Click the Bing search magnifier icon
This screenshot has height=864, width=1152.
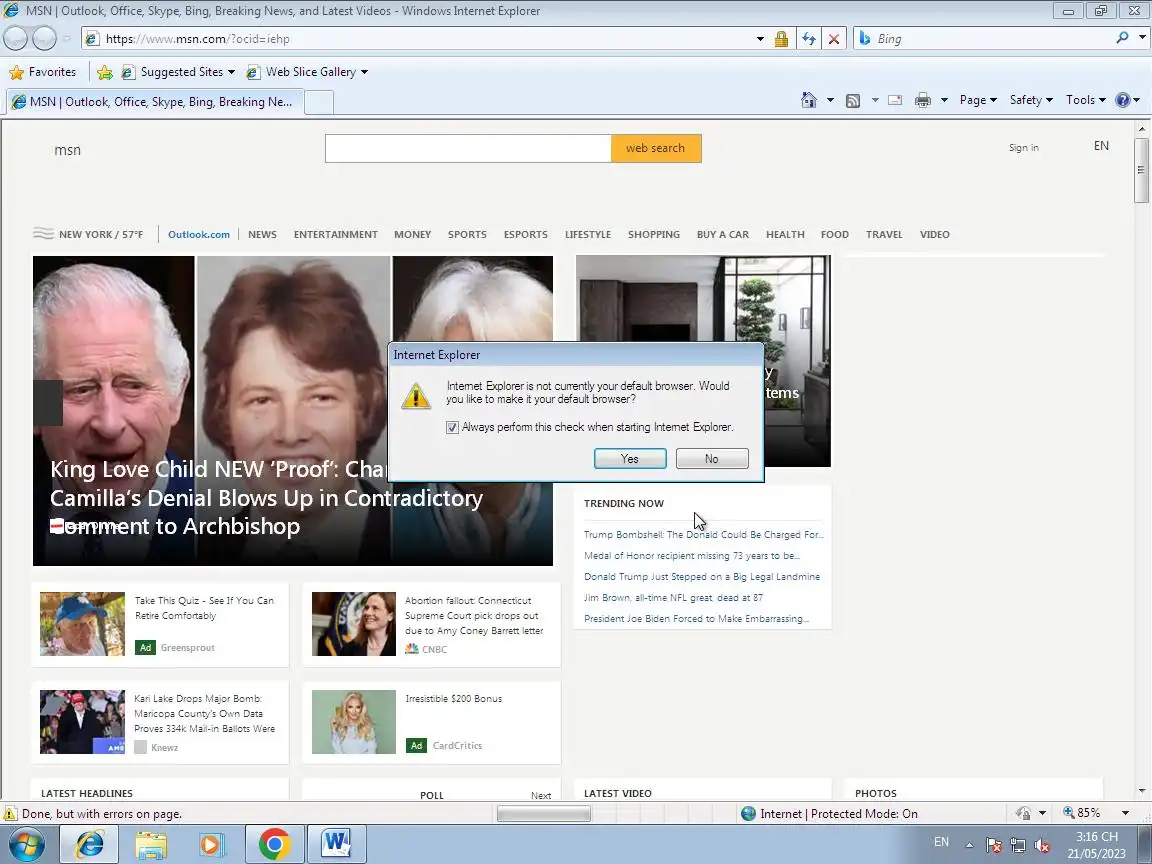tap(1122, 38)
